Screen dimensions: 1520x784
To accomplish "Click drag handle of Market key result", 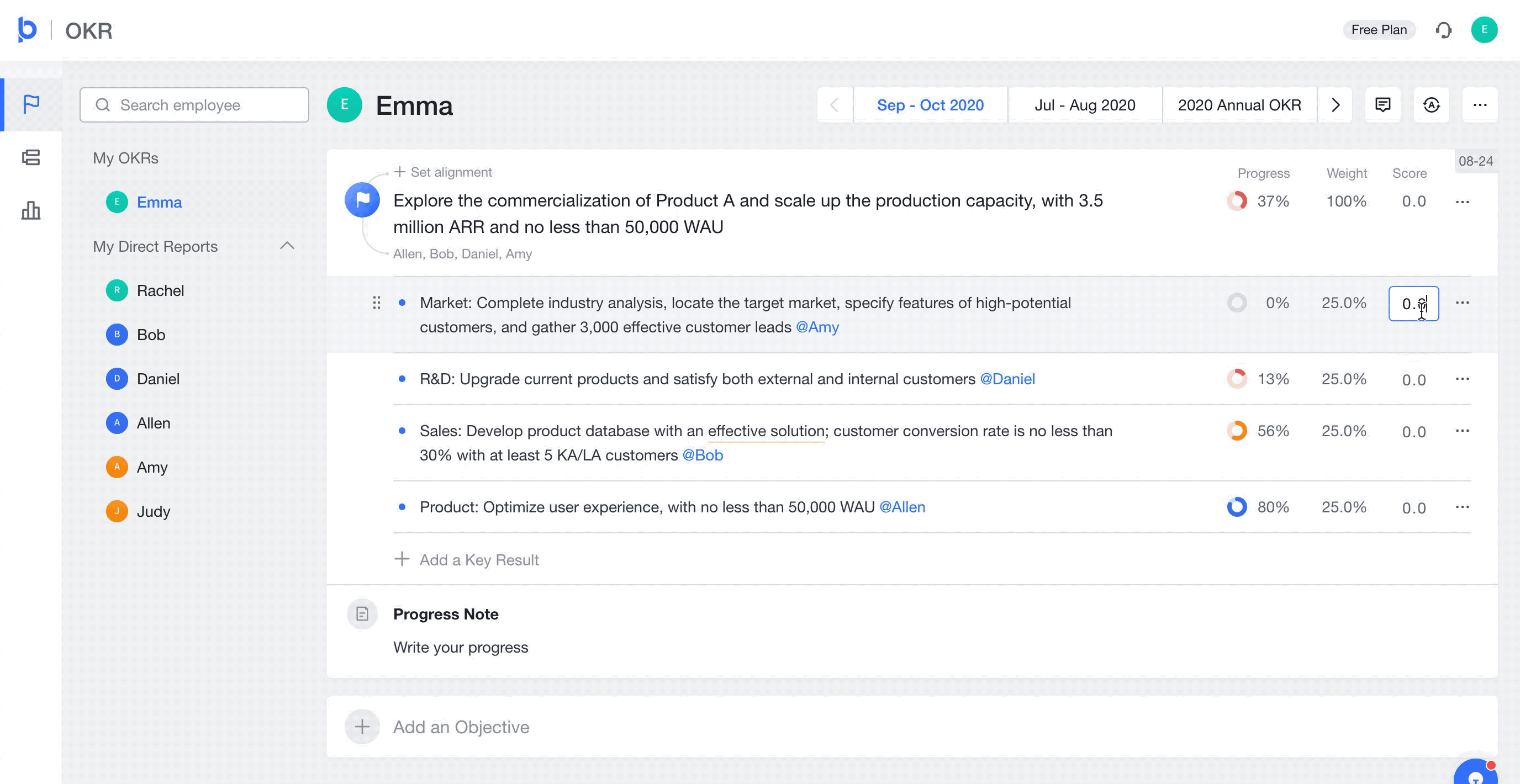I will [x=377, y=303].
